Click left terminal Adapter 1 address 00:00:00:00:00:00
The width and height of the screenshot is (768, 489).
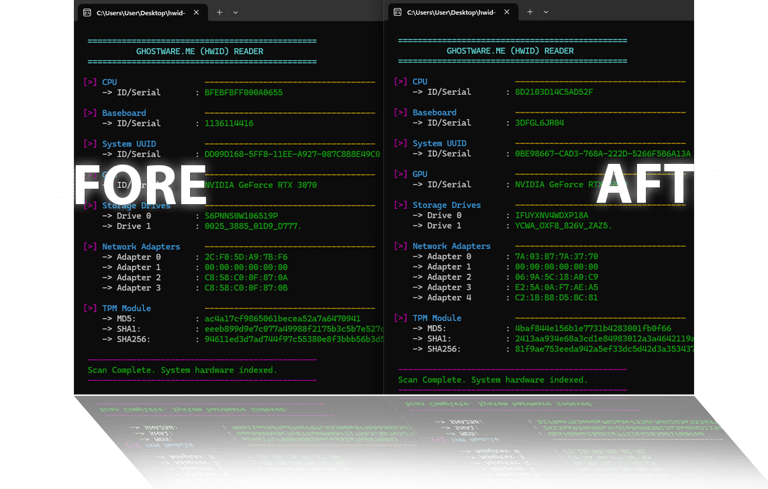click(246, 267)
